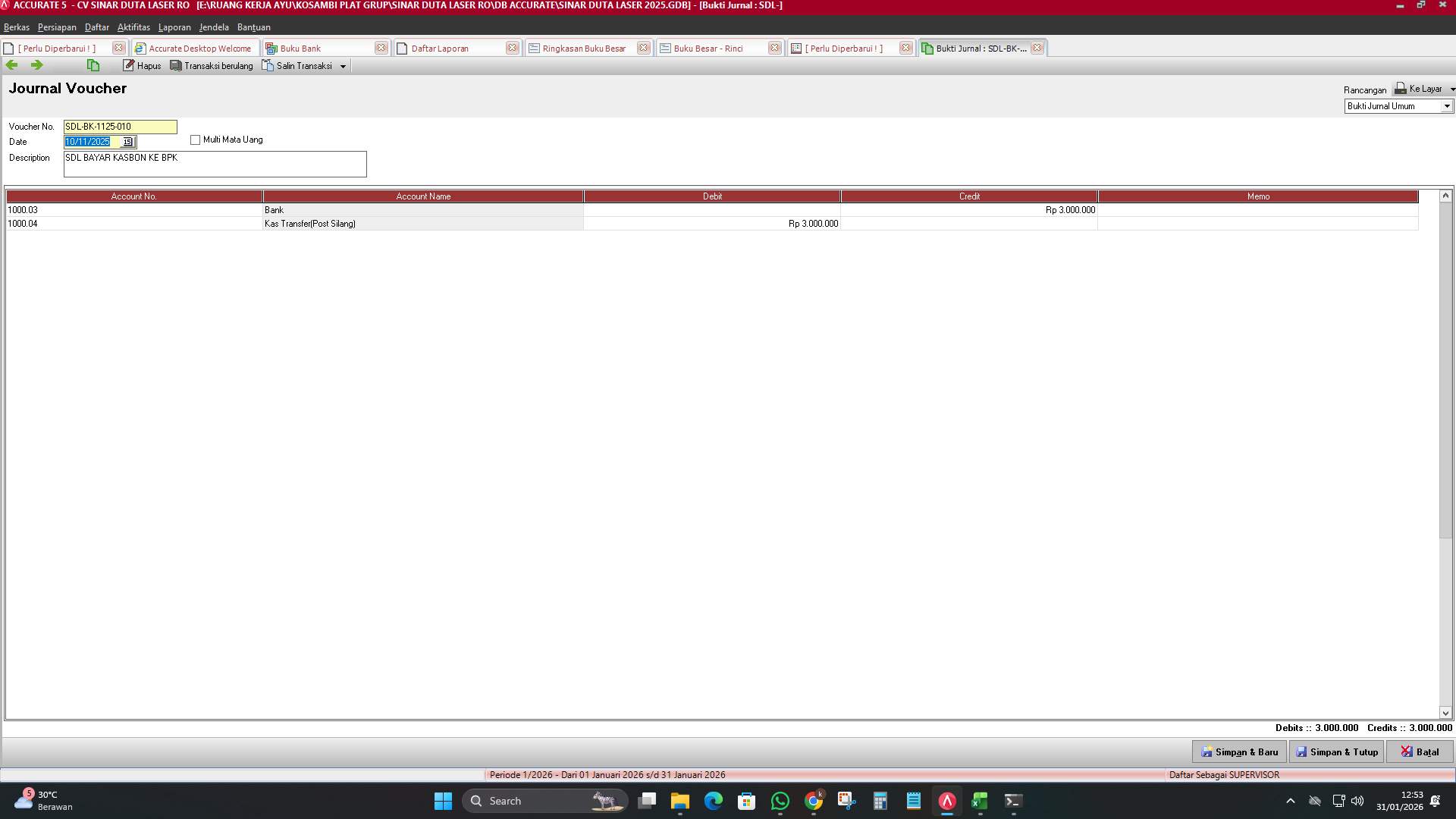Open the Laporan menu
The height and width of the screenshot is (819, 1456).
174,27
